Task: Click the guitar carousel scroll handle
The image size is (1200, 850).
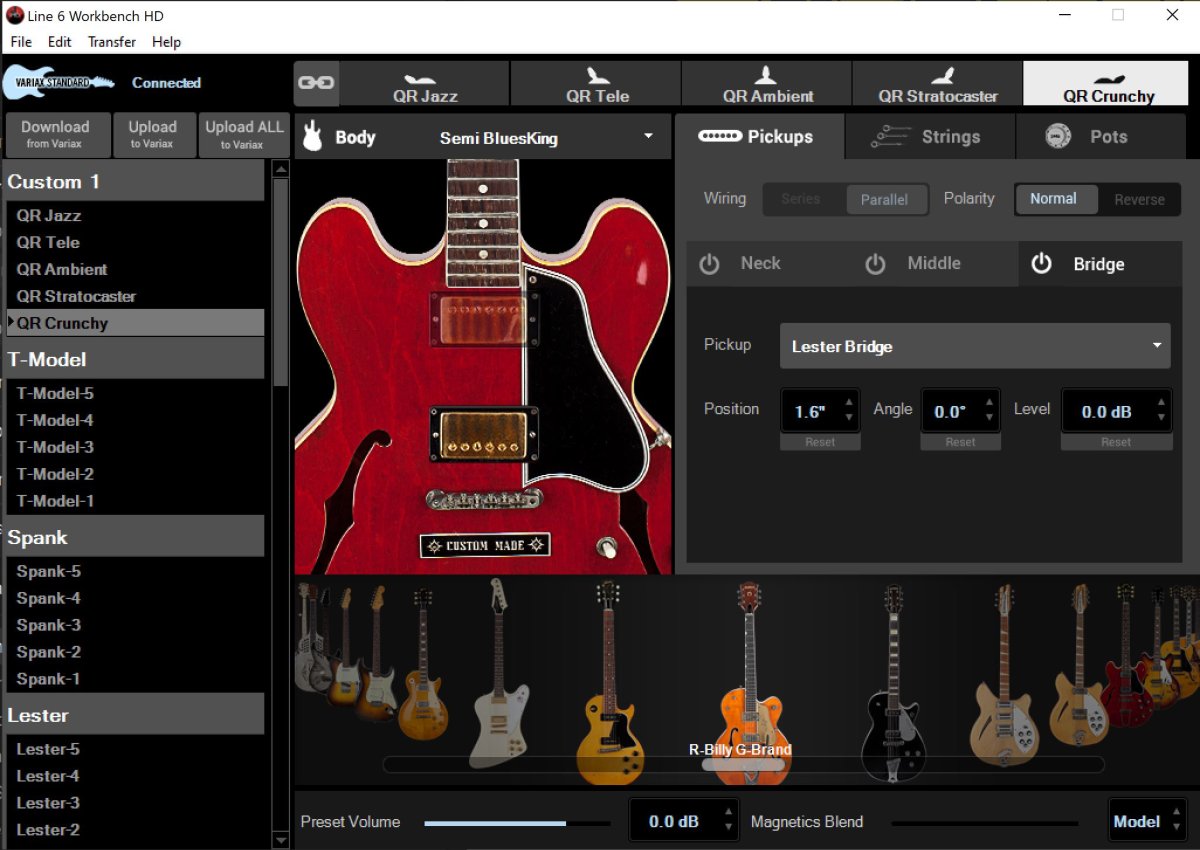Action: pyautogui.click(x=743, y=765)
